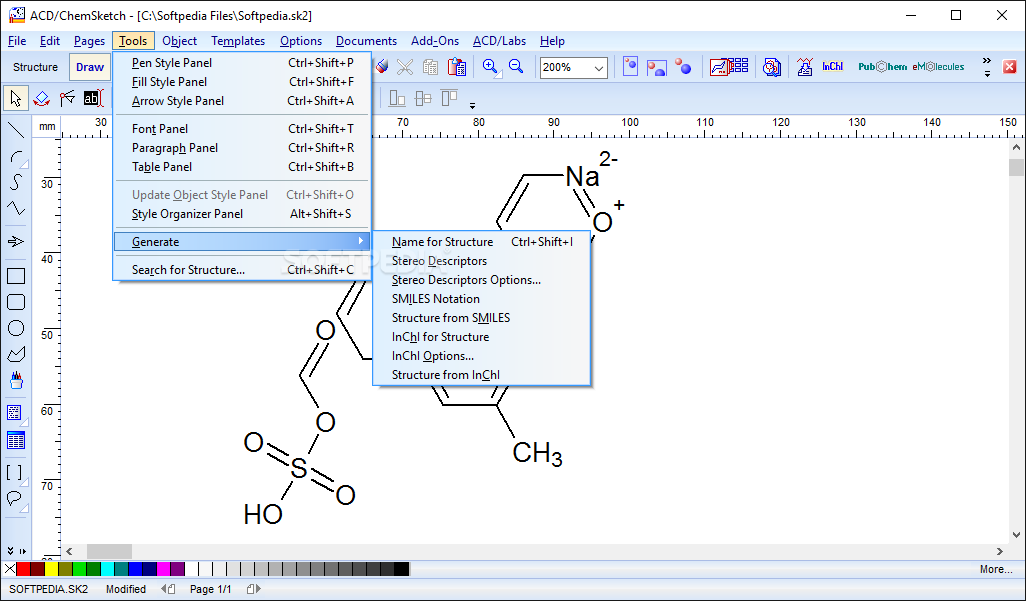
Task: Select InChI for Structure
Action: pyautogui.click(x=482, y=337)
